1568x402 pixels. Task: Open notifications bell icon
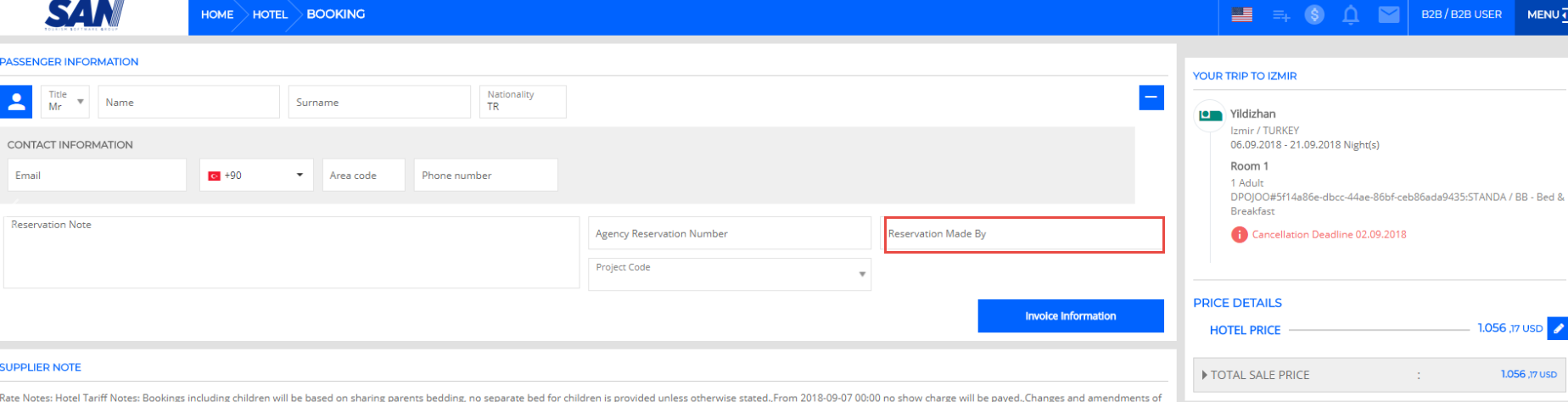coord(1351,14)
